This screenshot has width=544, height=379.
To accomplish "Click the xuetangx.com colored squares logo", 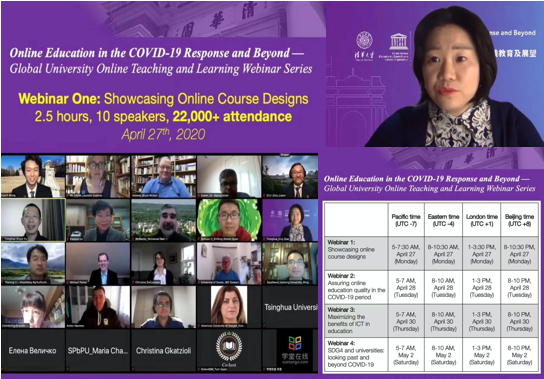I will tap(295, 343).
